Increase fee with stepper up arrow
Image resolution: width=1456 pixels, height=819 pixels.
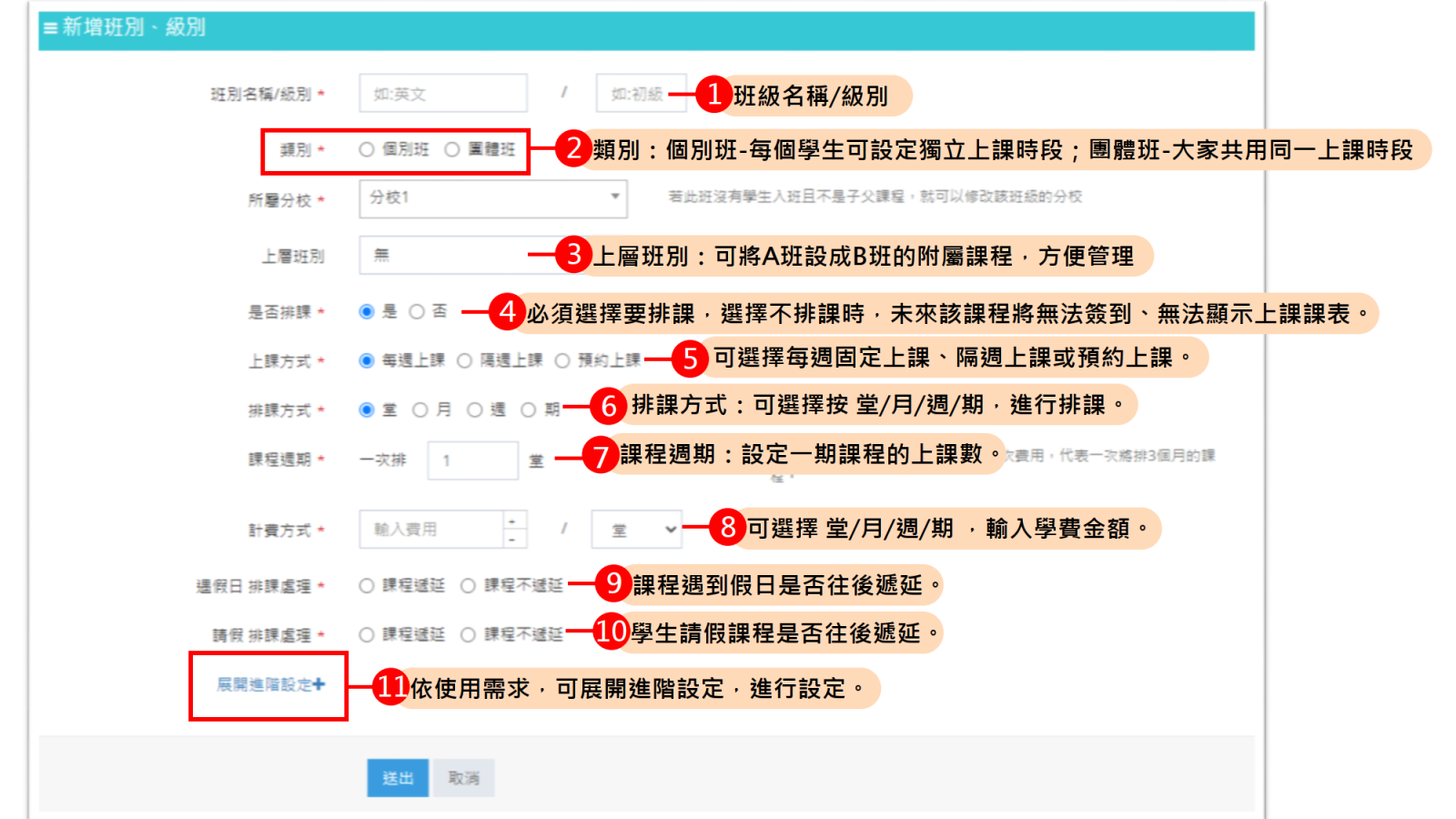pyautogui.click(x=513, y=521)
